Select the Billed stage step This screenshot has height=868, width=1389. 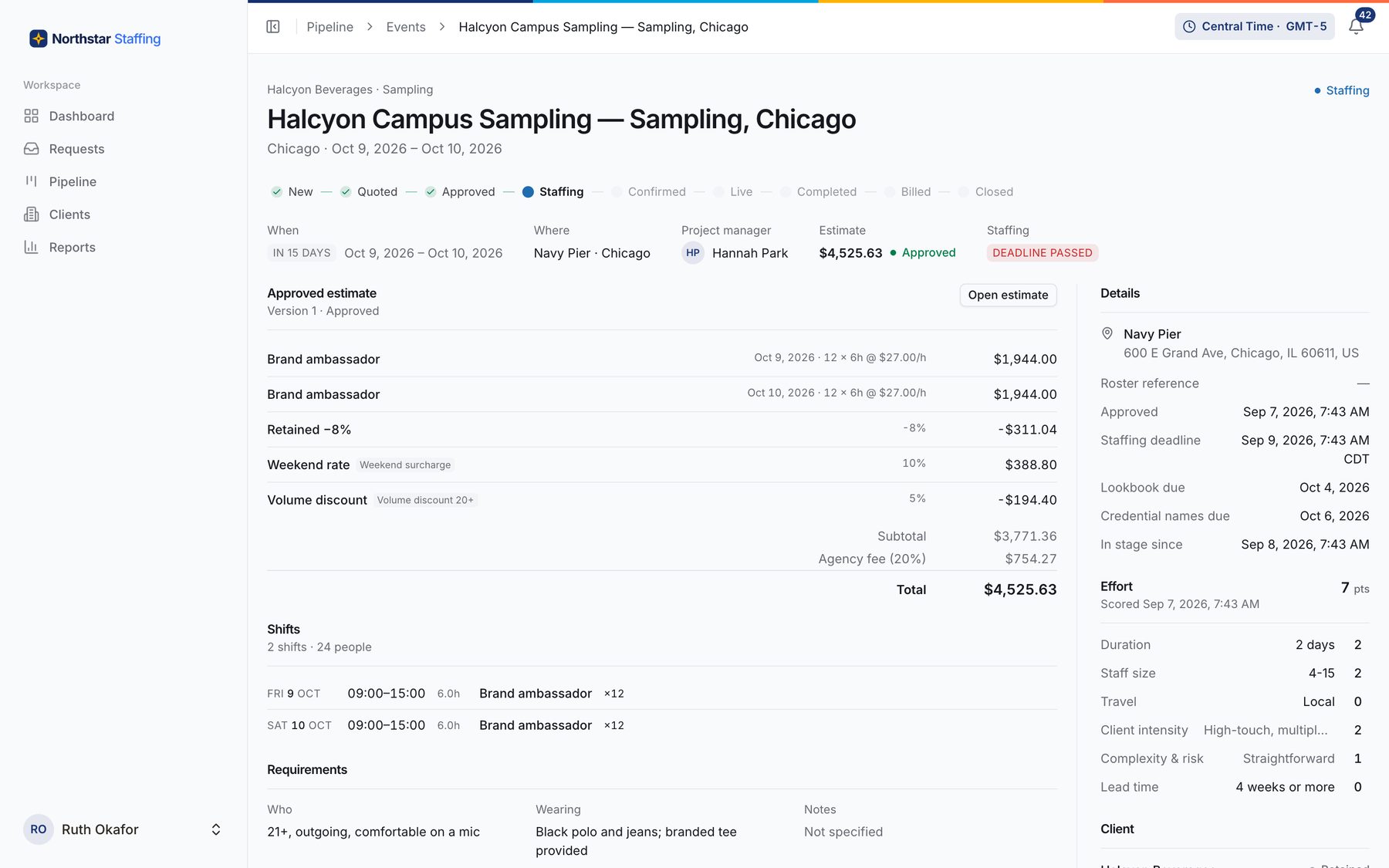[907, 191]
